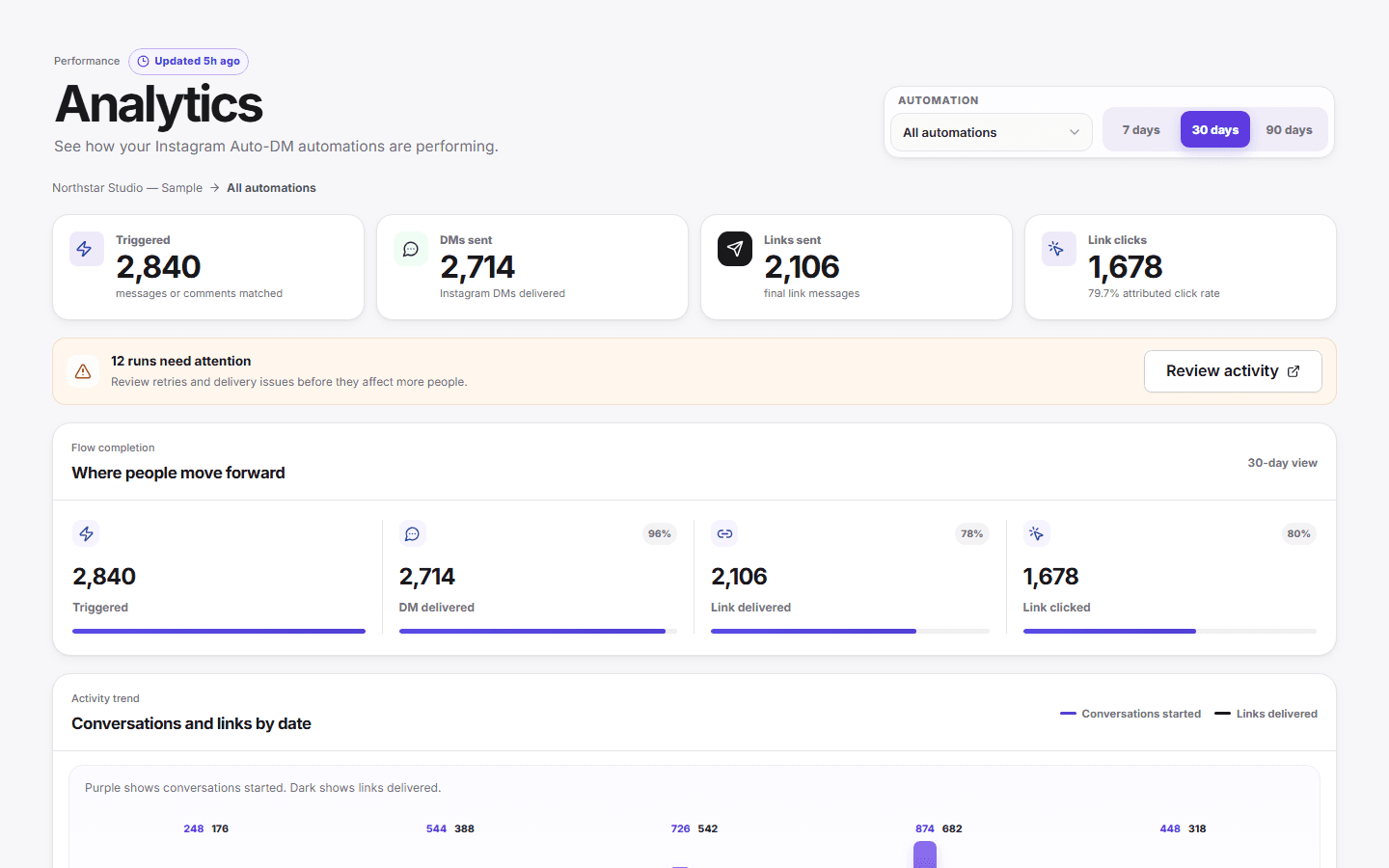Click the Updated 5h ago badge

(189, 62)
